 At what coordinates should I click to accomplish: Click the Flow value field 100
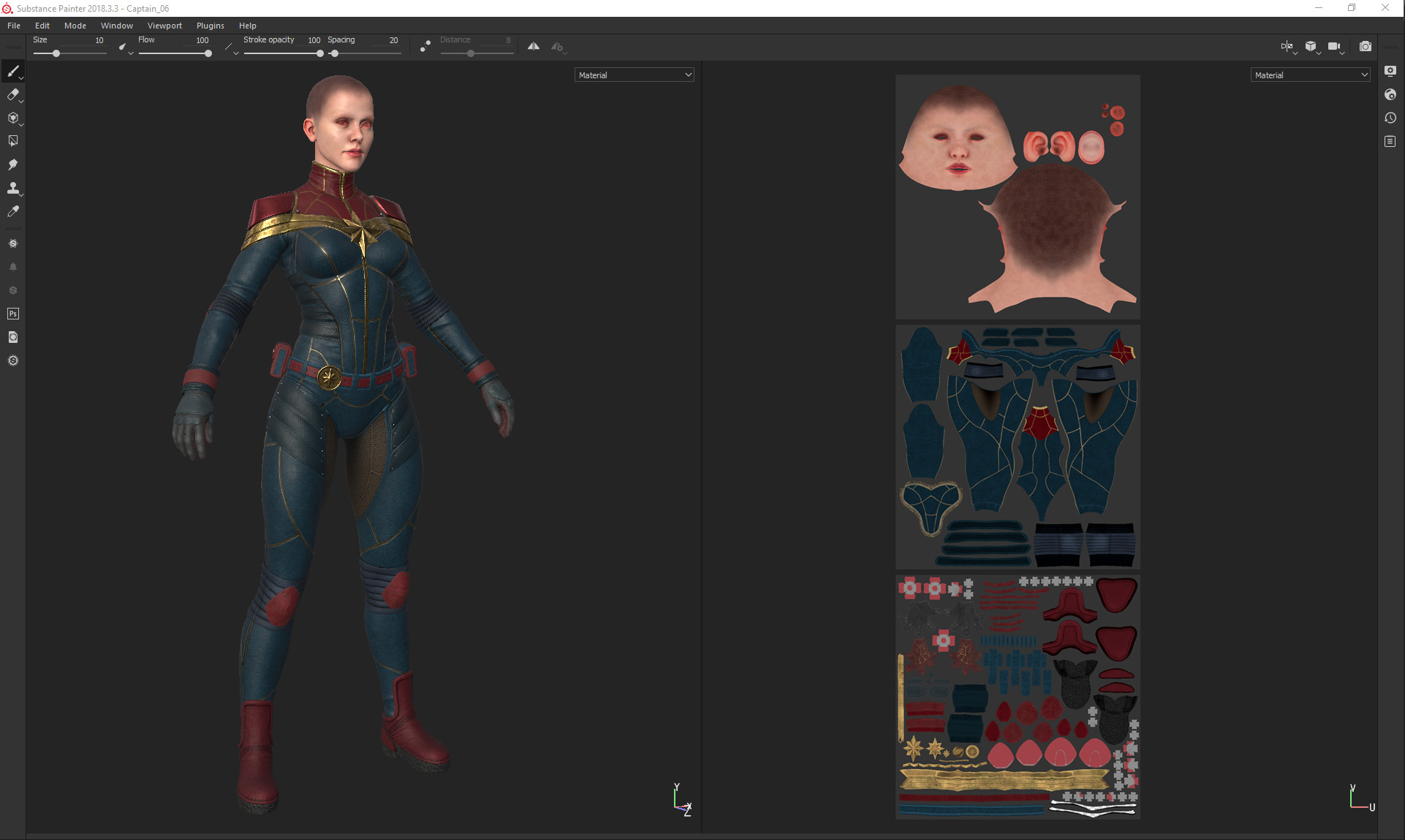pos(202,40)
